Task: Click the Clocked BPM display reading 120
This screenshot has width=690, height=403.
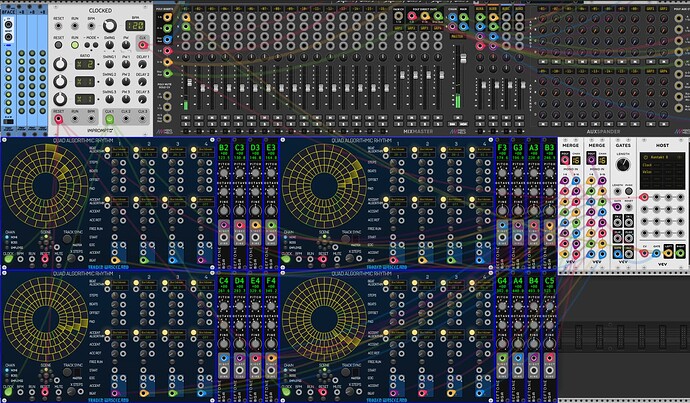Action: tap(135, 26)
